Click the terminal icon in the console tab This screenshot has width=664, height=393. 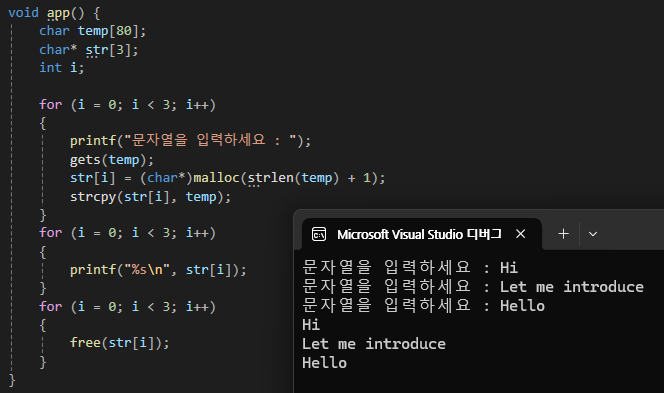(319, 234)
